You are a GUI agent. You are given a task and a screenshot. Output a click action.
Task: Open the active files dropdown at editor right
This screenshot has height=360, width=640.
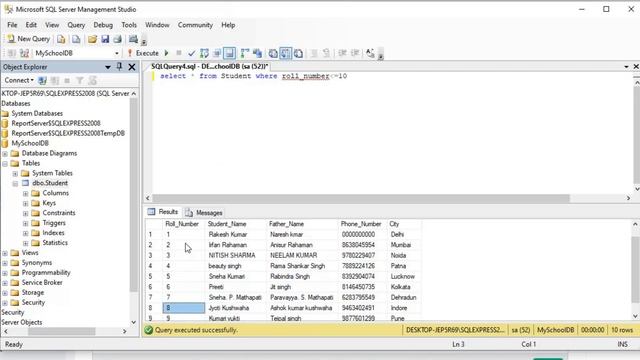pos(626,67)
